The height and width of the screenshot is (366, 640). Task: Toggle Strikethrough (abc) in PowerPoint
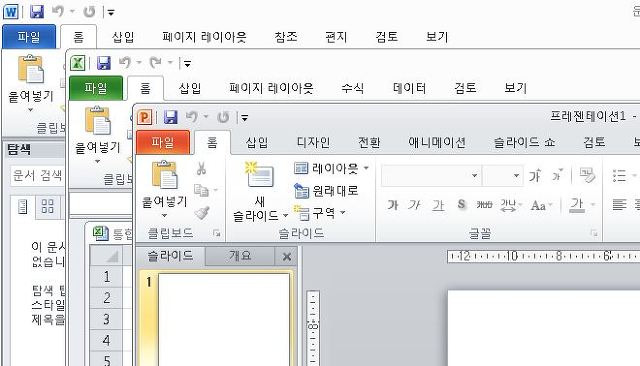point(484,205)
